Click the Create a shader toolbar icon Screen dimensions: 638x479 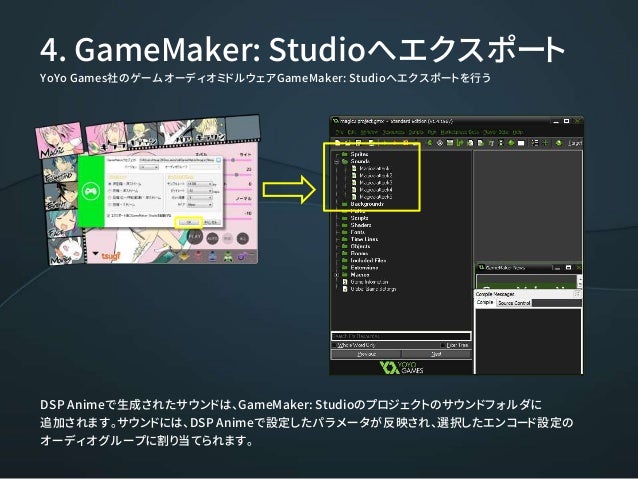click(480, 143)
